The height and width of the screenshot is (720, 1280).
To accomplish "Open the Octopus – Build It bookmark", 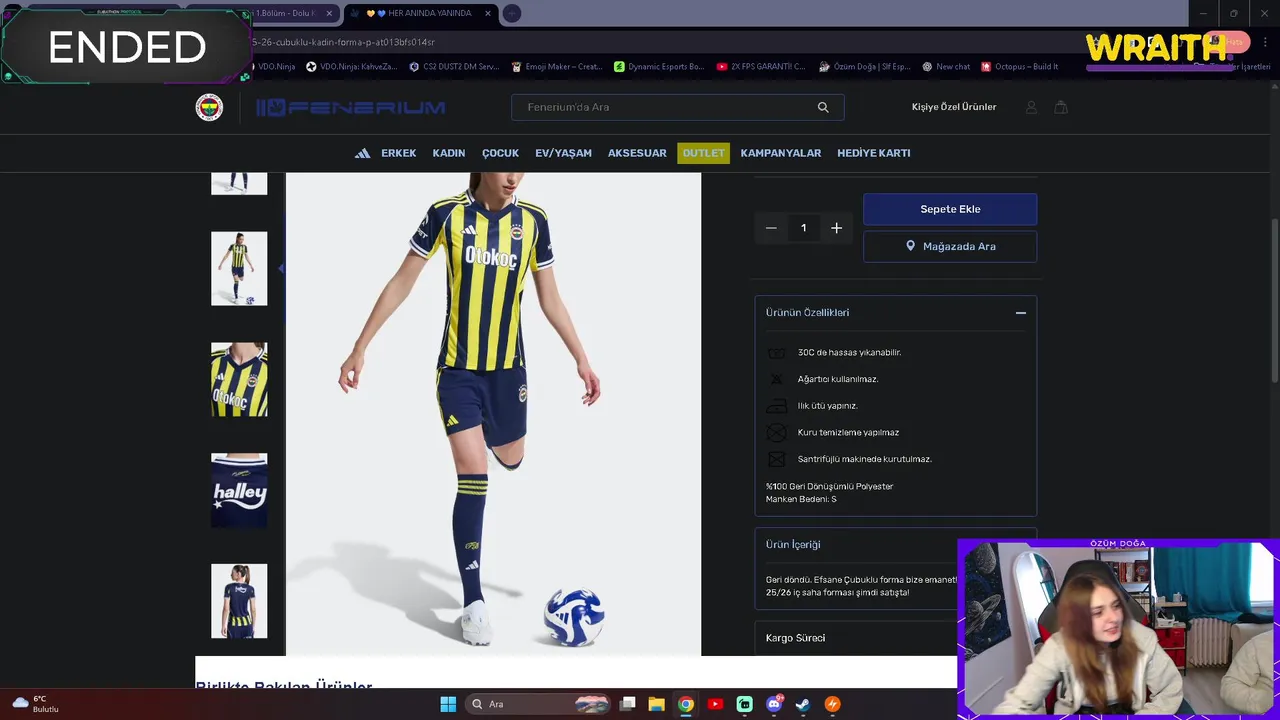I will (x=1019, y=67).
